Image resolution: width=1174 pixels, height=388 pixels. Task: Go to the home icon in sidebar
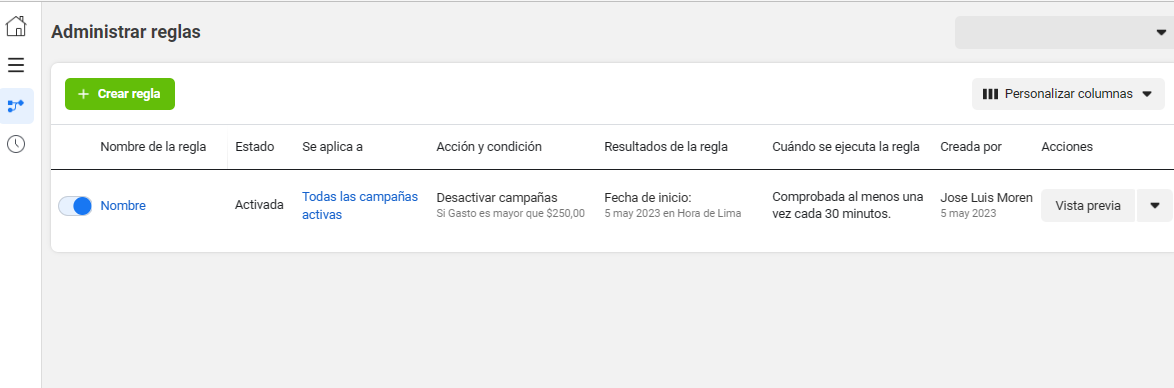pyautogui.click(x=16, y=26)
